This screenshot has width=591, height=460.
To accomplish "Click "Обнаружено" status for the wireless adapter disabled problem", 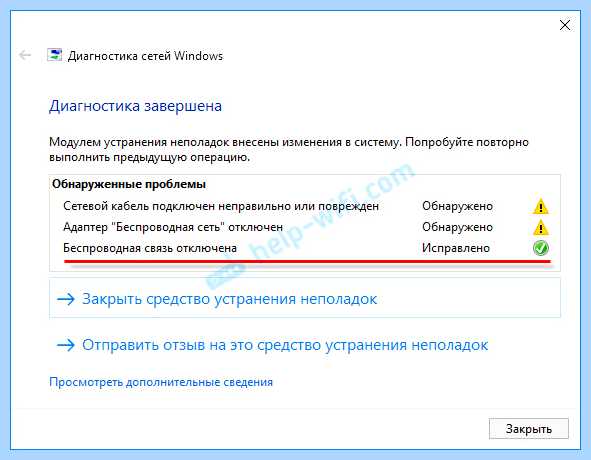I will [457, 227].
